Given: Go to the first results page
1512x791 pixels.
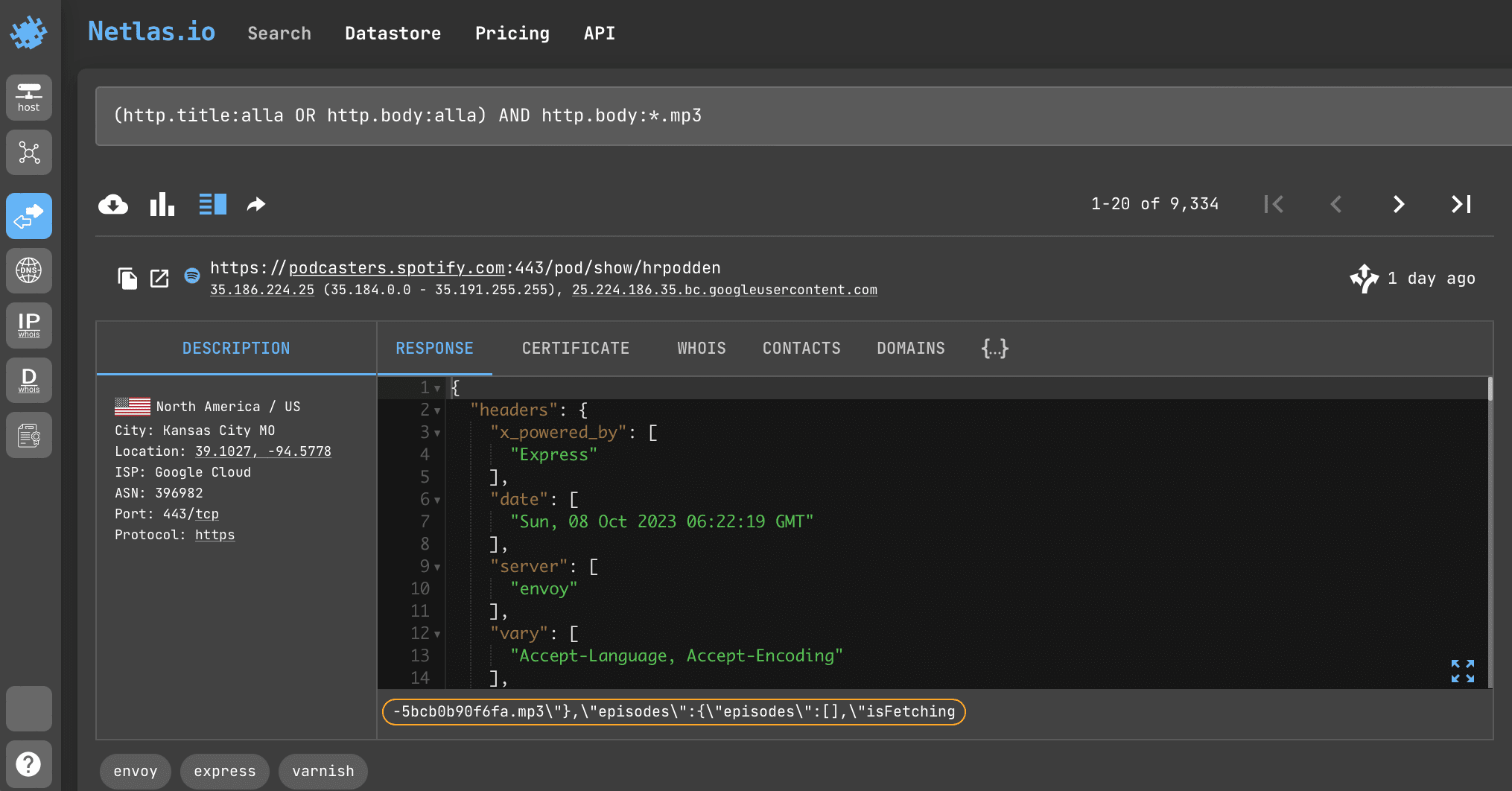Looking at the screenshot, I should pyautogui.click(x=1274, y=204).
